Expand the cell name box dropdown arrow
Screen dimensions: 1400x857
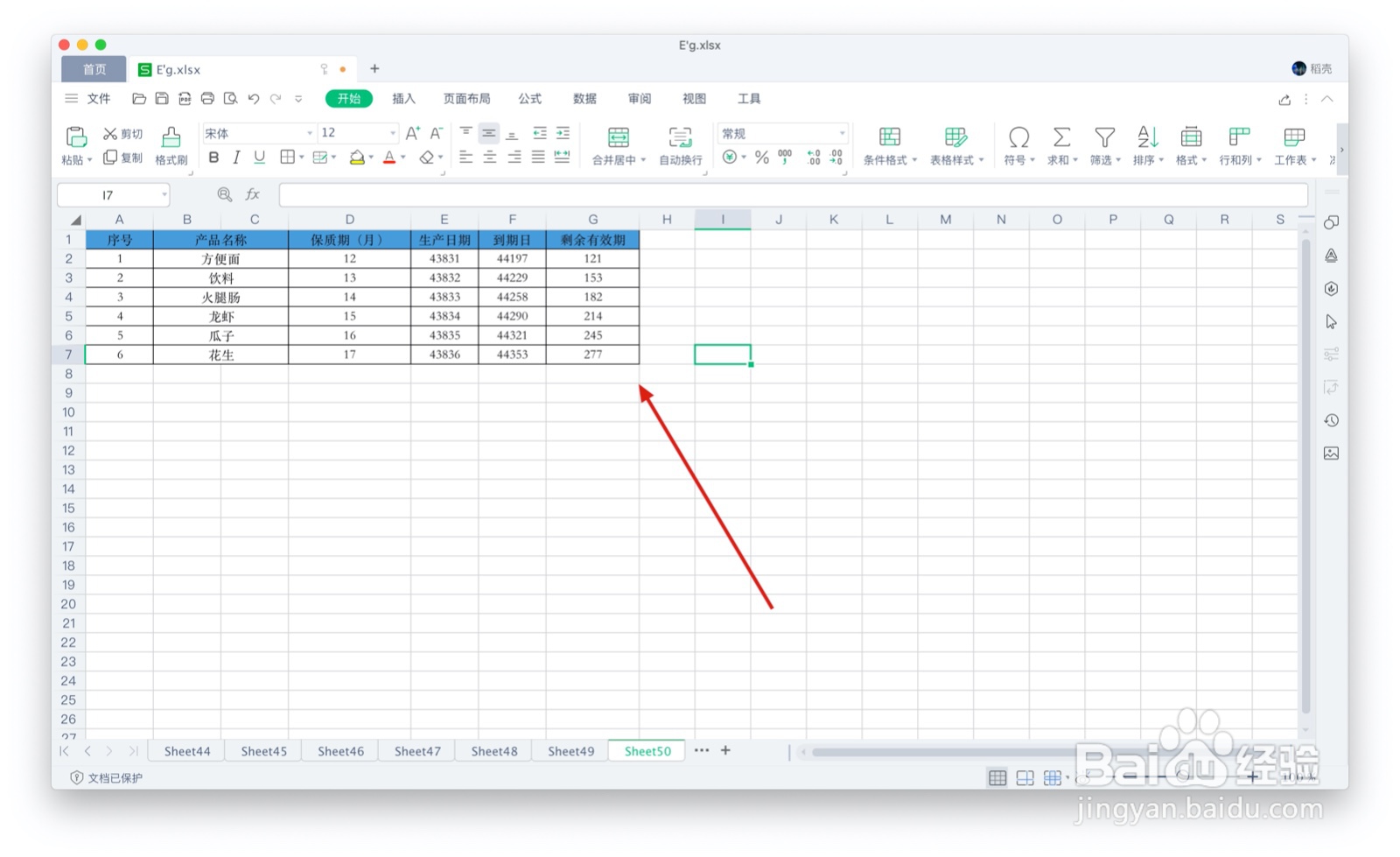pos(164,194)
